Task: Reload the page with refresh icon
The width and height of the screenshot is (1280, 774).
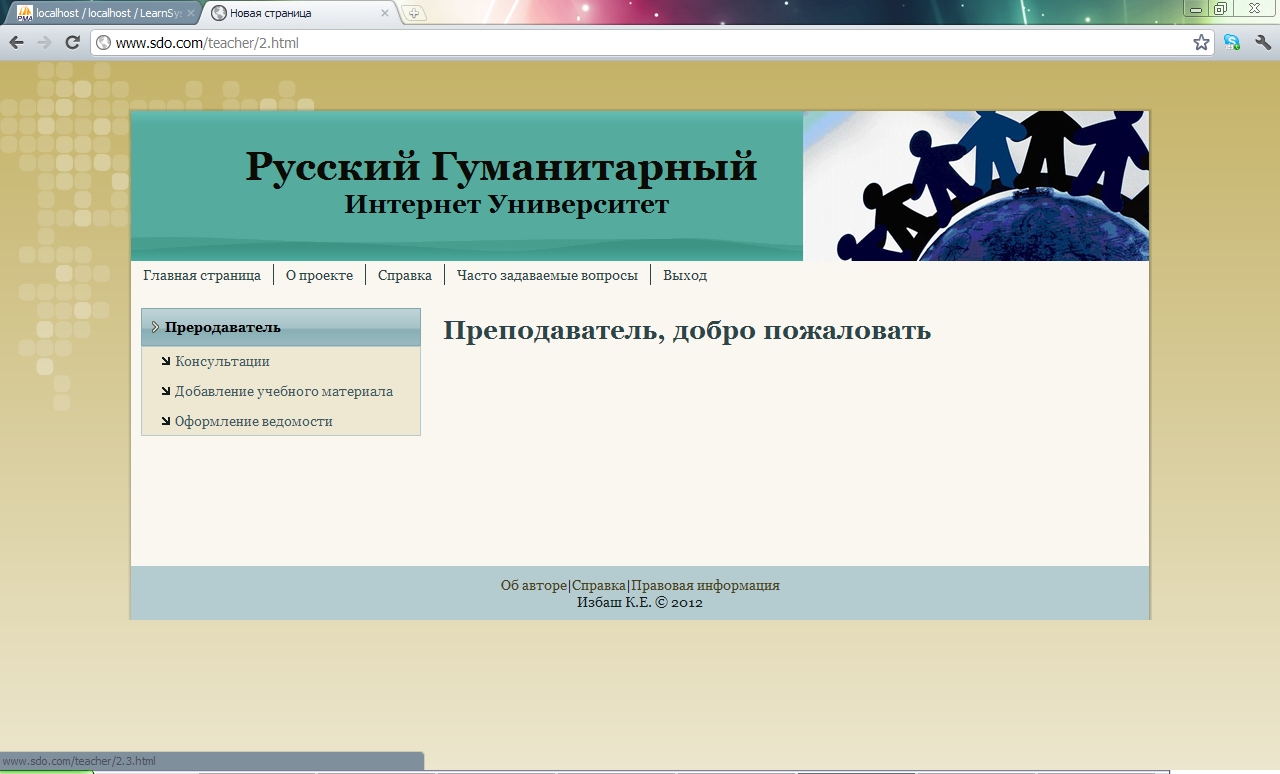Action: 72,43
